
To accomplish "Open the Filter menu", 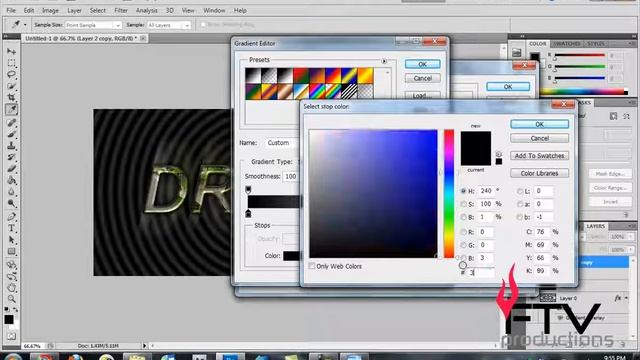I will coord(121,10).
